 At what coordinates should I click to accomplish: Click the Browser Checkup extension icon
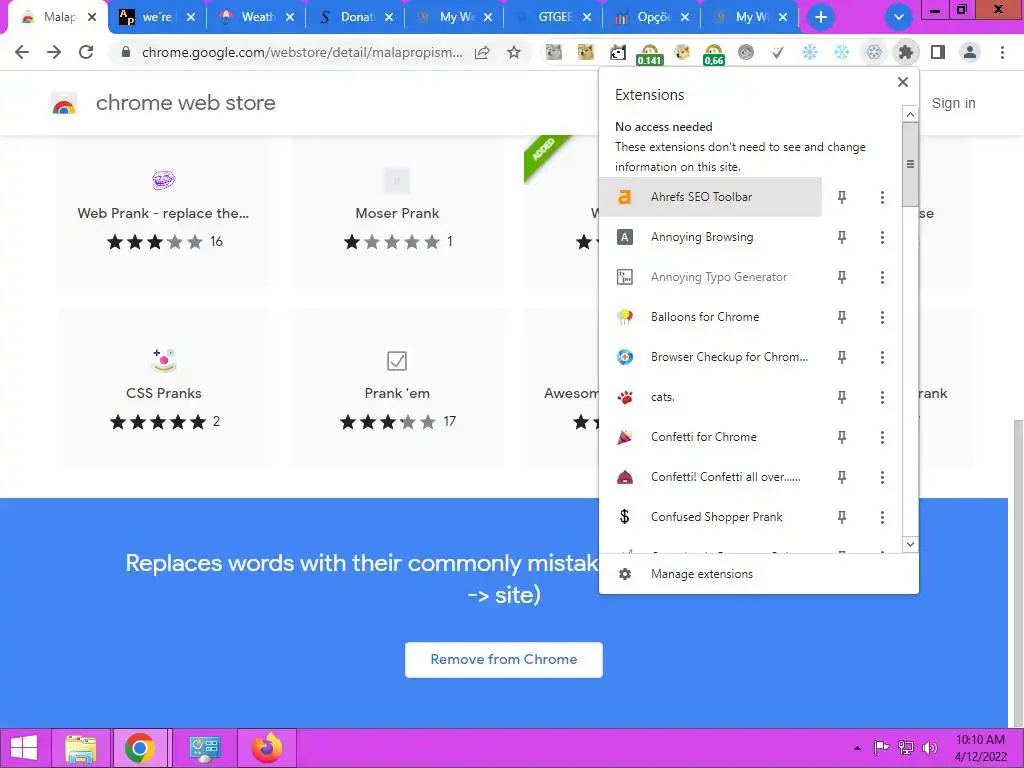coord(625,357)
